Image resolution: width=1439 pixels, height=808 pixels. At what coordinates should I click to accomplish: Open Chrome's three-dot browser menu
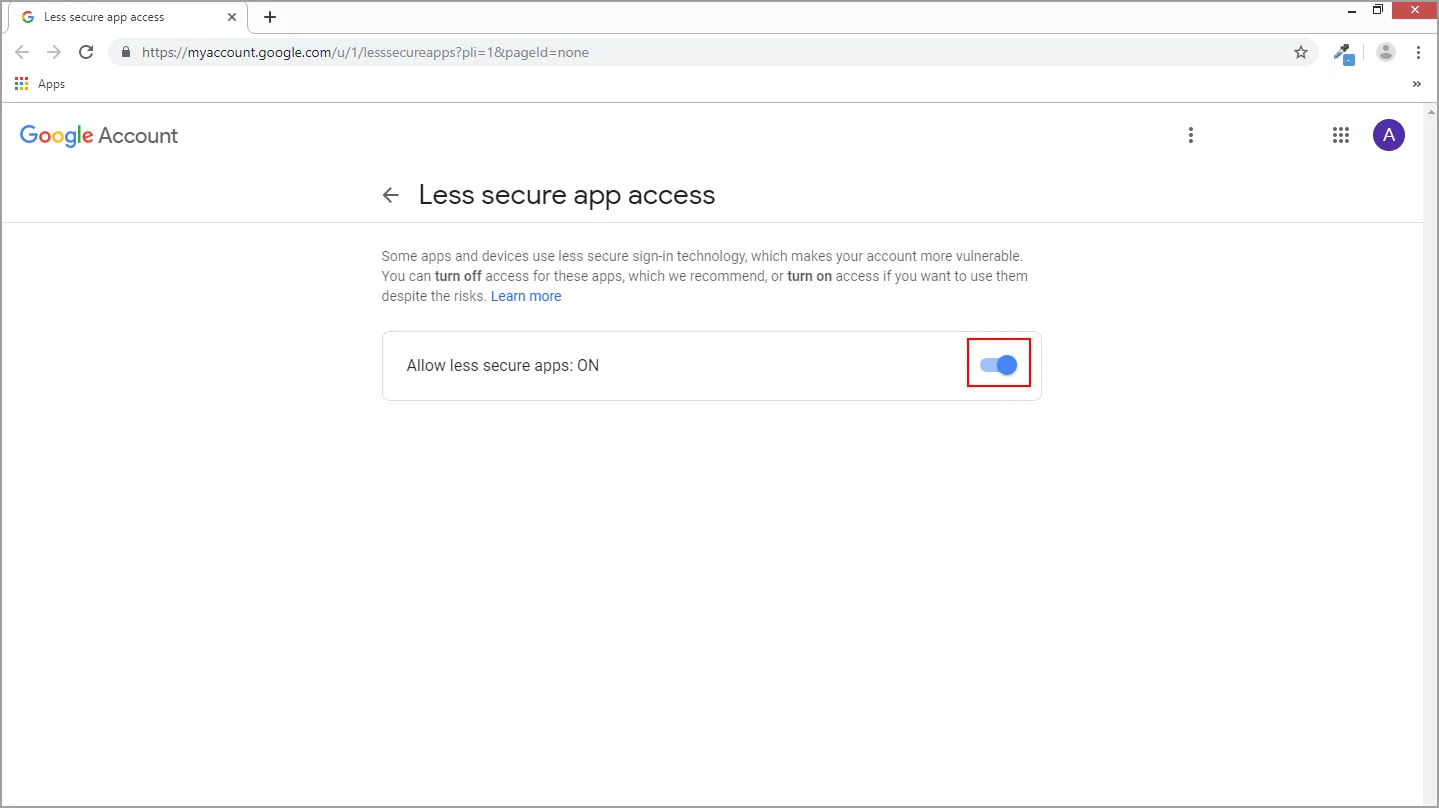tap(1419, 52)
